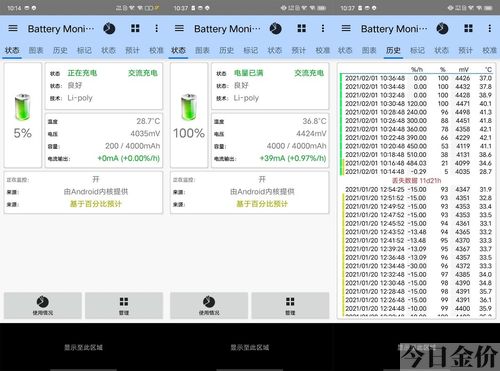500x371 pixels.
Task: Select the history row 2021/01/20 12:34:48
Action: point(418,266)
